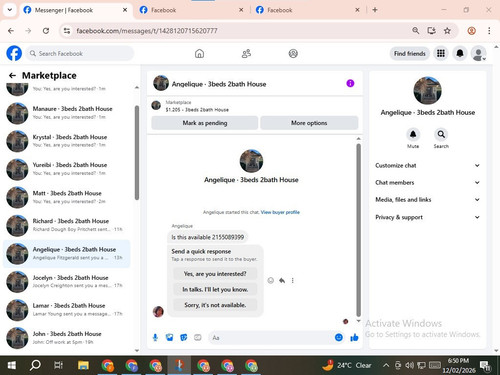Open a new browser tab
Image resolution: width=500 pixels, height=375 pixels.
(375, 10)
